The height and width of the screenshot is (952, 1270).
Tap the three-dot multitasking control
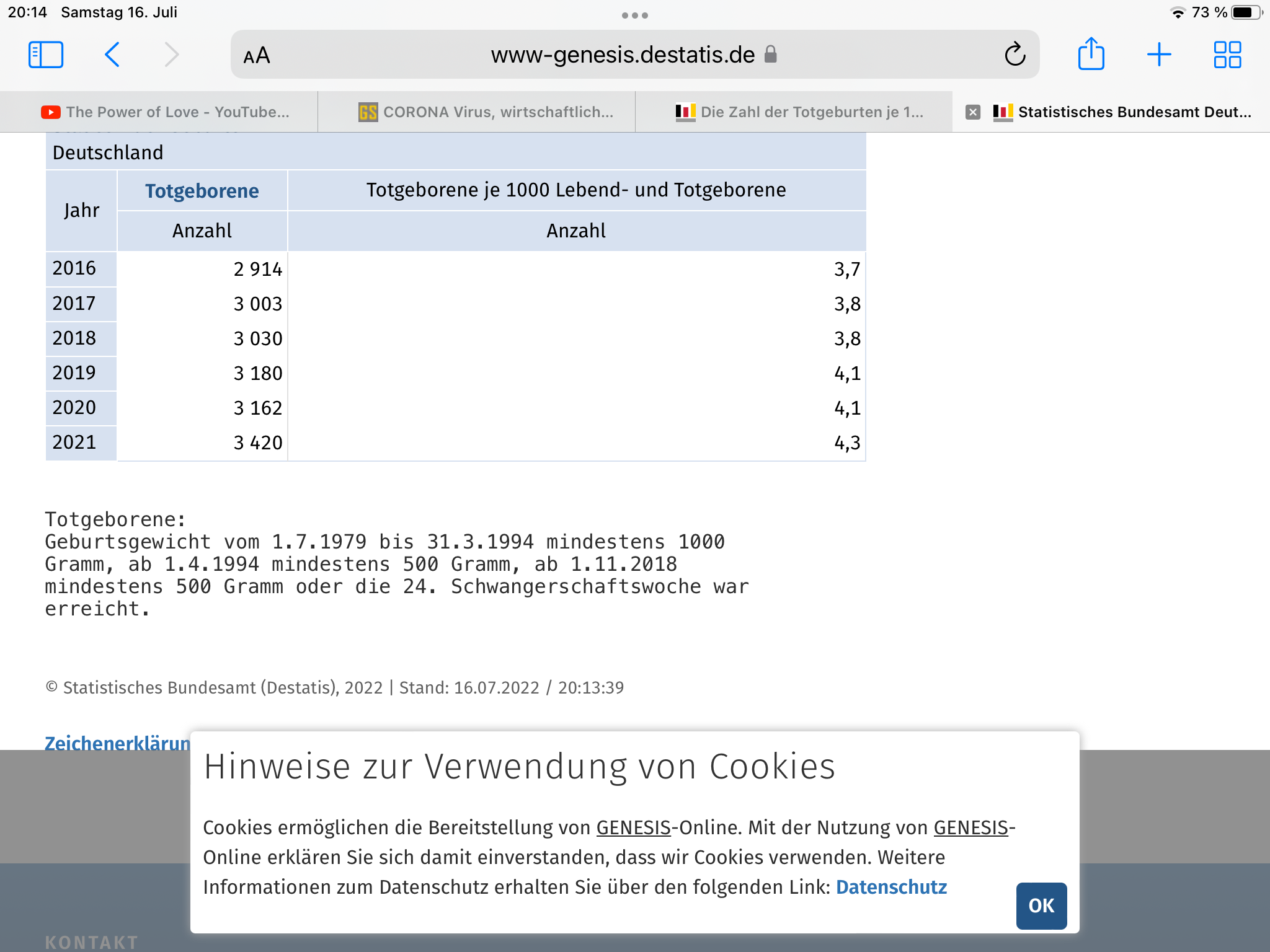[x=634, y=15]
